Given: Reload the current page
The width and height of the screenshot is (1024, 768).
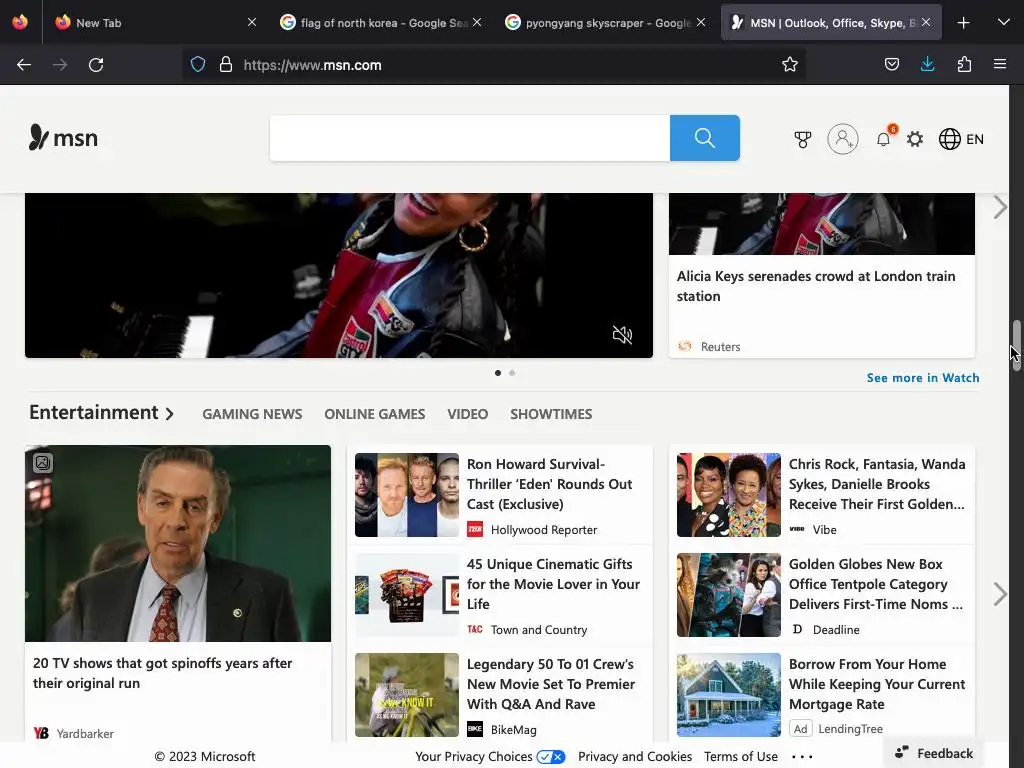Looking at the screenshot, I should coord(96,65).
